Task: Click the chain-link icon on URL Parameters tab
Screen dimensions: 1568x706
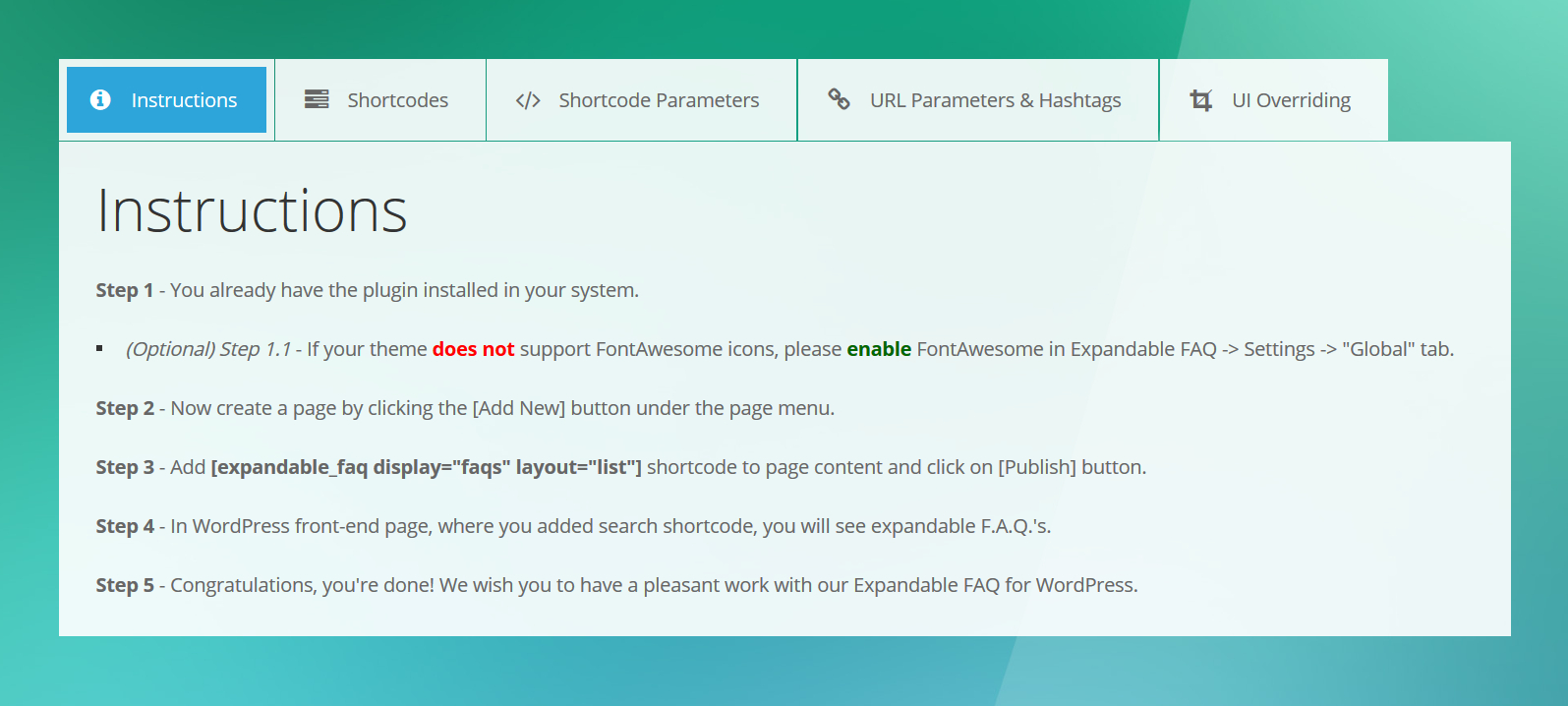Action: [x=839, y=99]
